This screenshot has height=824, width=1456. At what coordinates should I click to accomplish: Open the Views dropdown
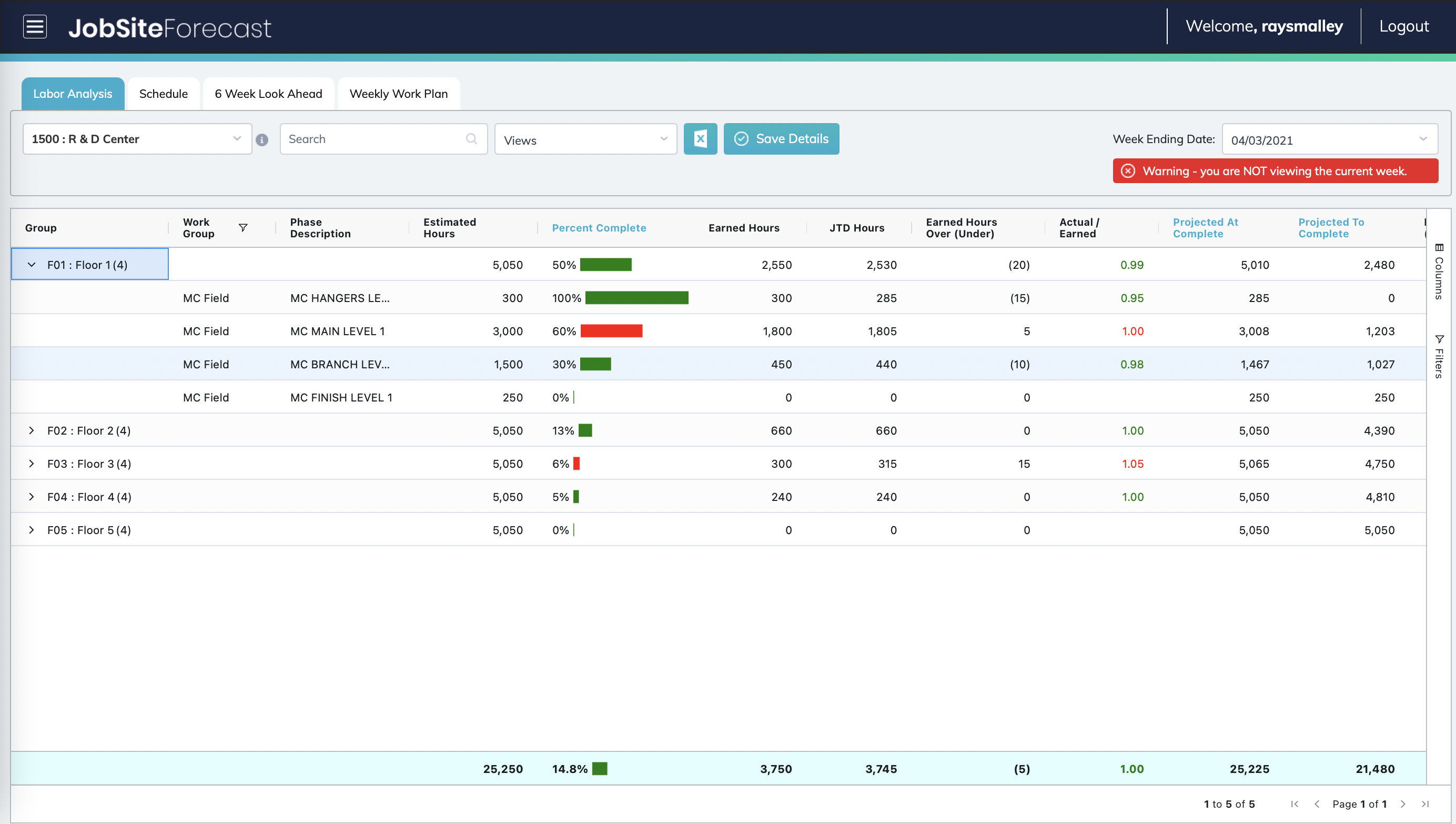tap(585, 140)
